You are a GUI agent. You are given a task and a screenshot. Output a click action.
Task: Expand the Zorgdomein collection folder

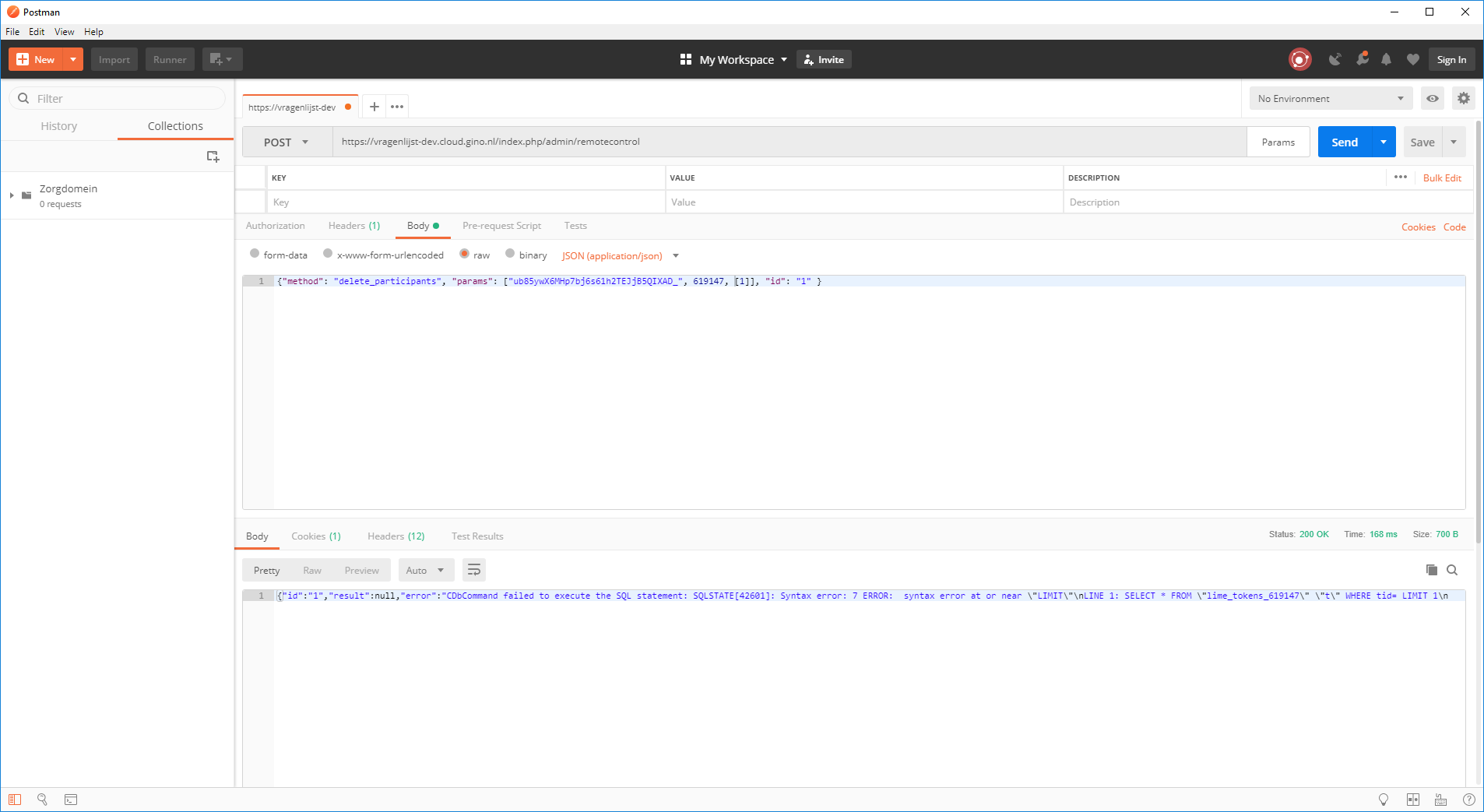click(x=12, y=195)
